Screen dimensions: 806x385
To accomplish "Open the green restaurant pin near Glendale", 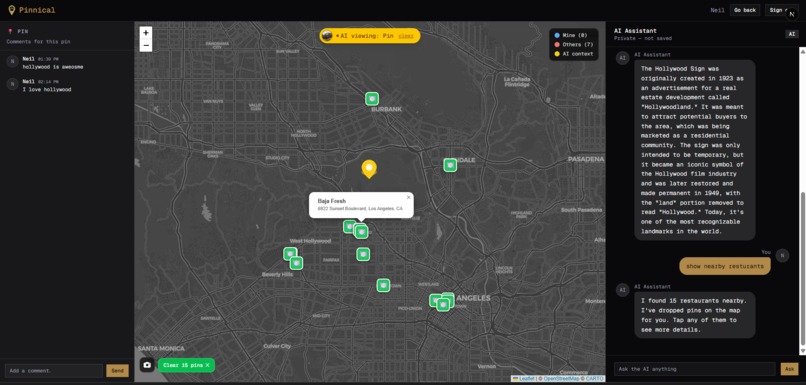I will click(450, 165).
